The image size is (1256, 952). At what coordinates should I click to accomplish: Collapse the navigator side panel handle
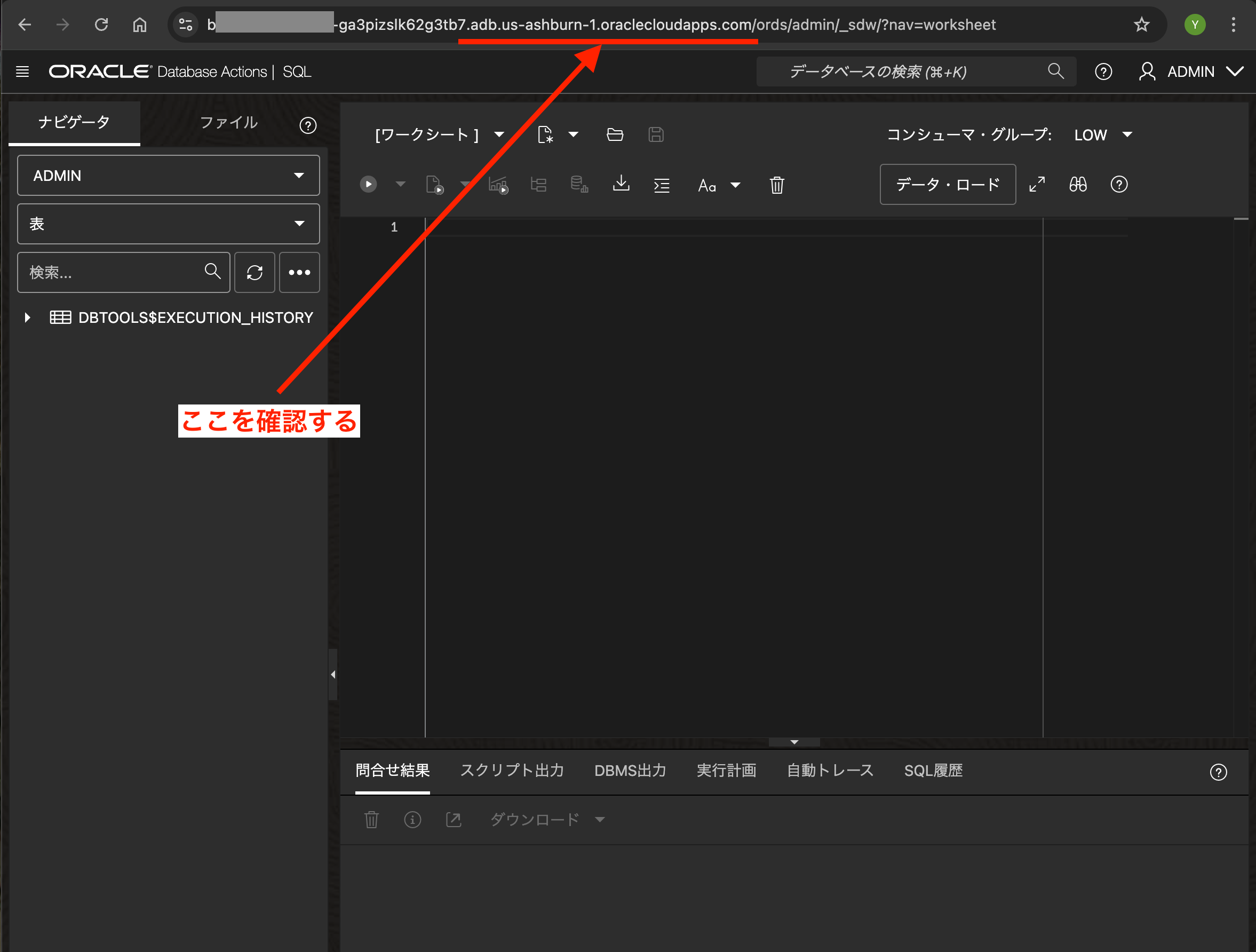tap(333, 675)
